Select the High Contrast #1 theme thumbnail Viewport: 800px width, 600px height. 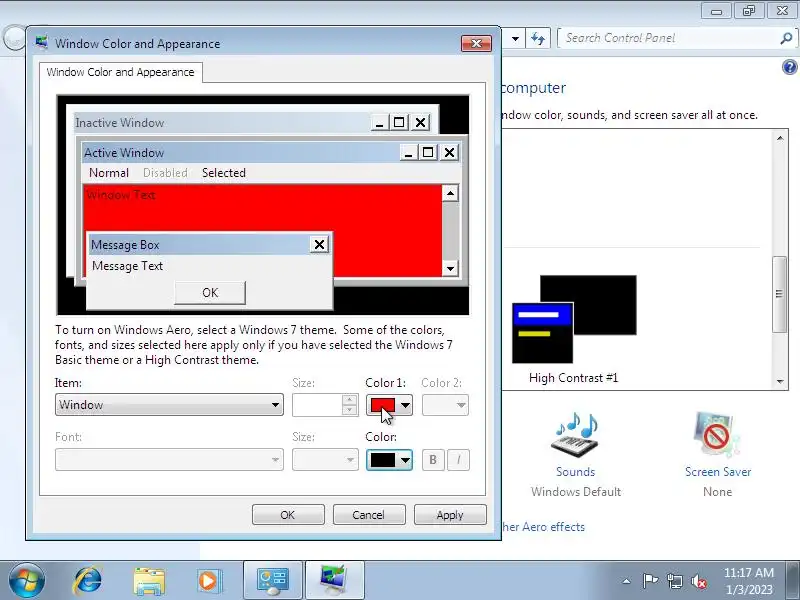coord(574,319)
